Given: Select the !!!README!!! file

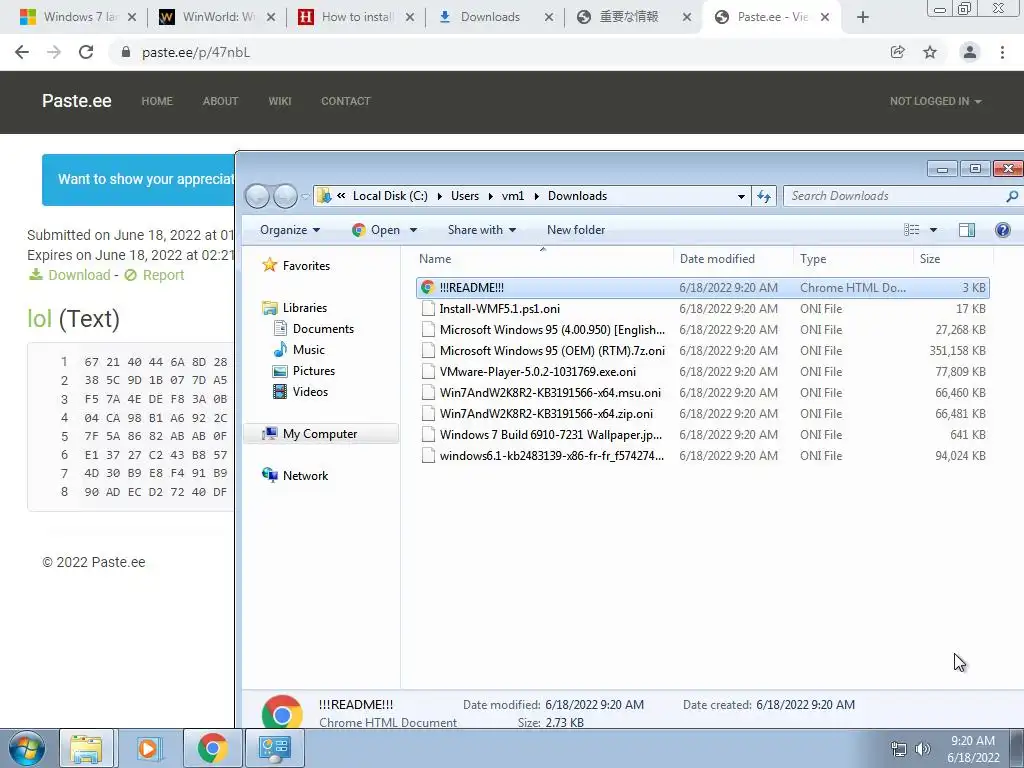Looking at the screenshot, I should click(x=703, y=287).
